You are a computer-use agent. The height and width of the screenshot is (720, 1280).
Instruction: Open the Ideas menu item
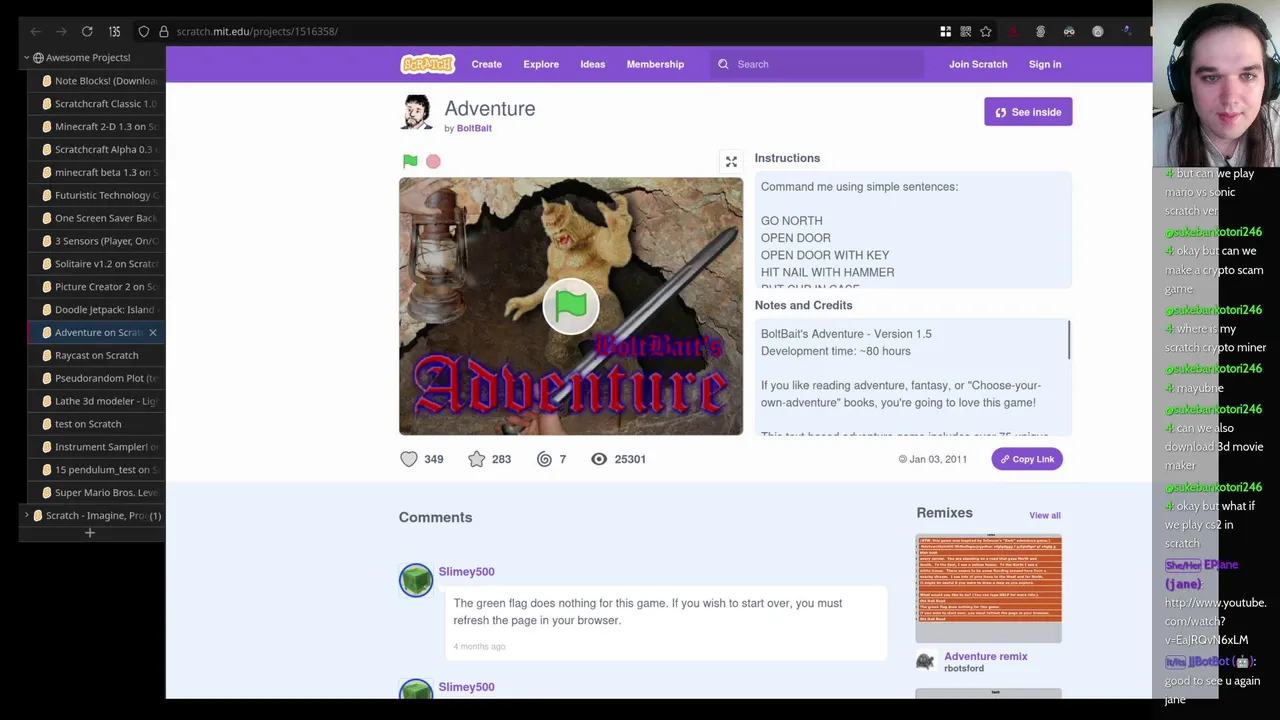pyautogui.click(x=593, y=64)
